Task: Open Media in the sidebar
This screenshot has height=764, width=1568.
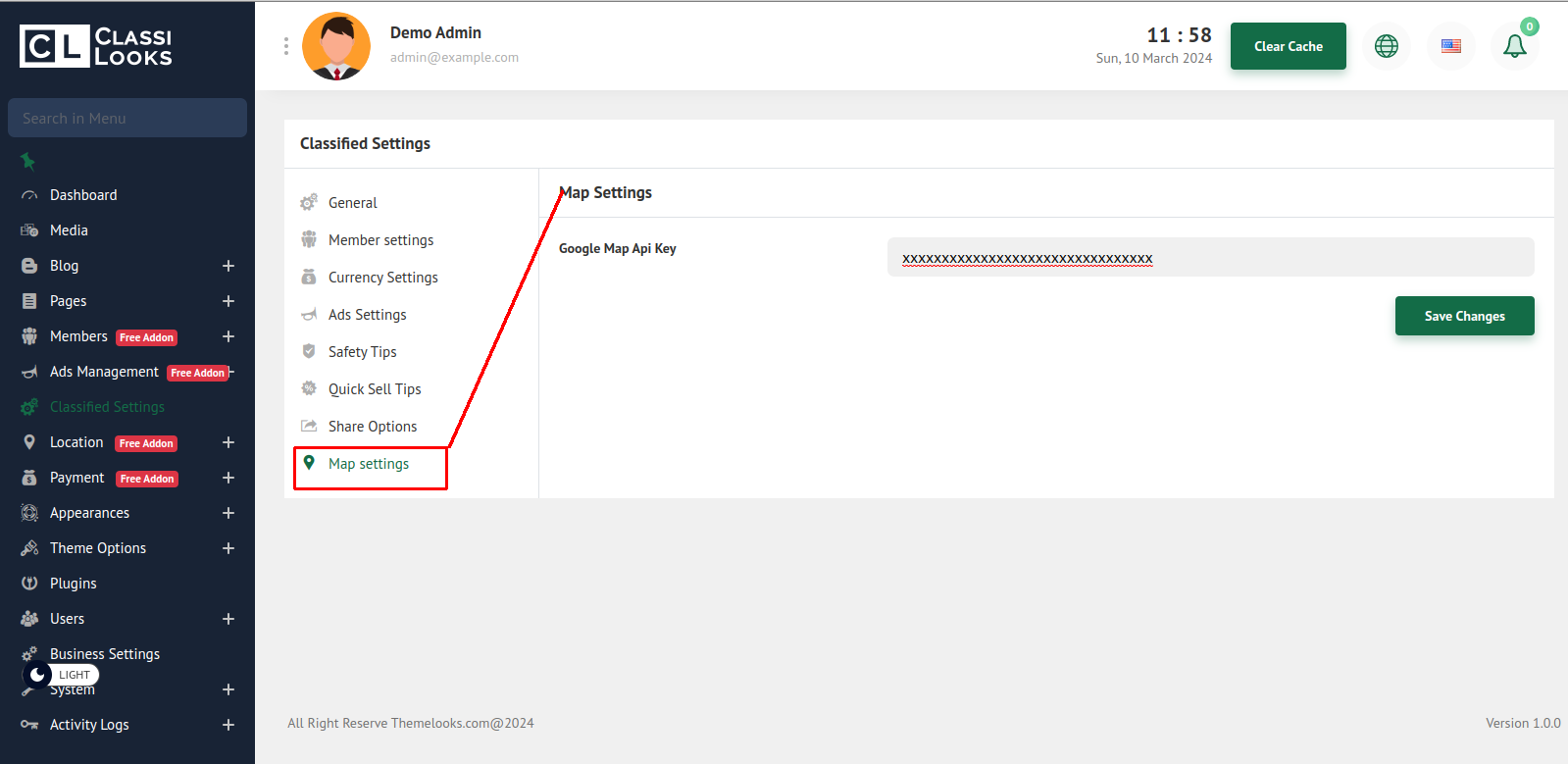Action: (69, 230)
